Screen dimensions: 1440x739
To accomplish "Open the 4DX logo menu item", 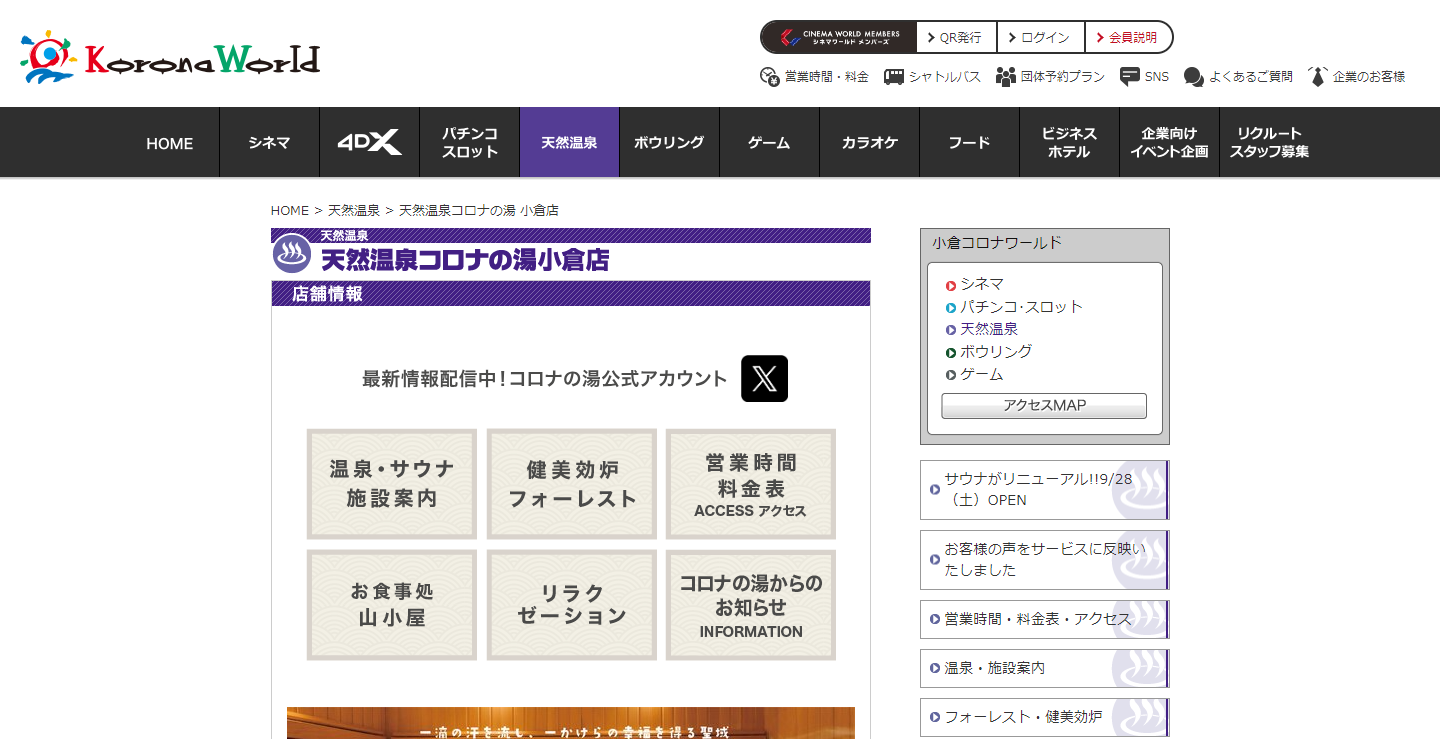I will coord(369,142).
